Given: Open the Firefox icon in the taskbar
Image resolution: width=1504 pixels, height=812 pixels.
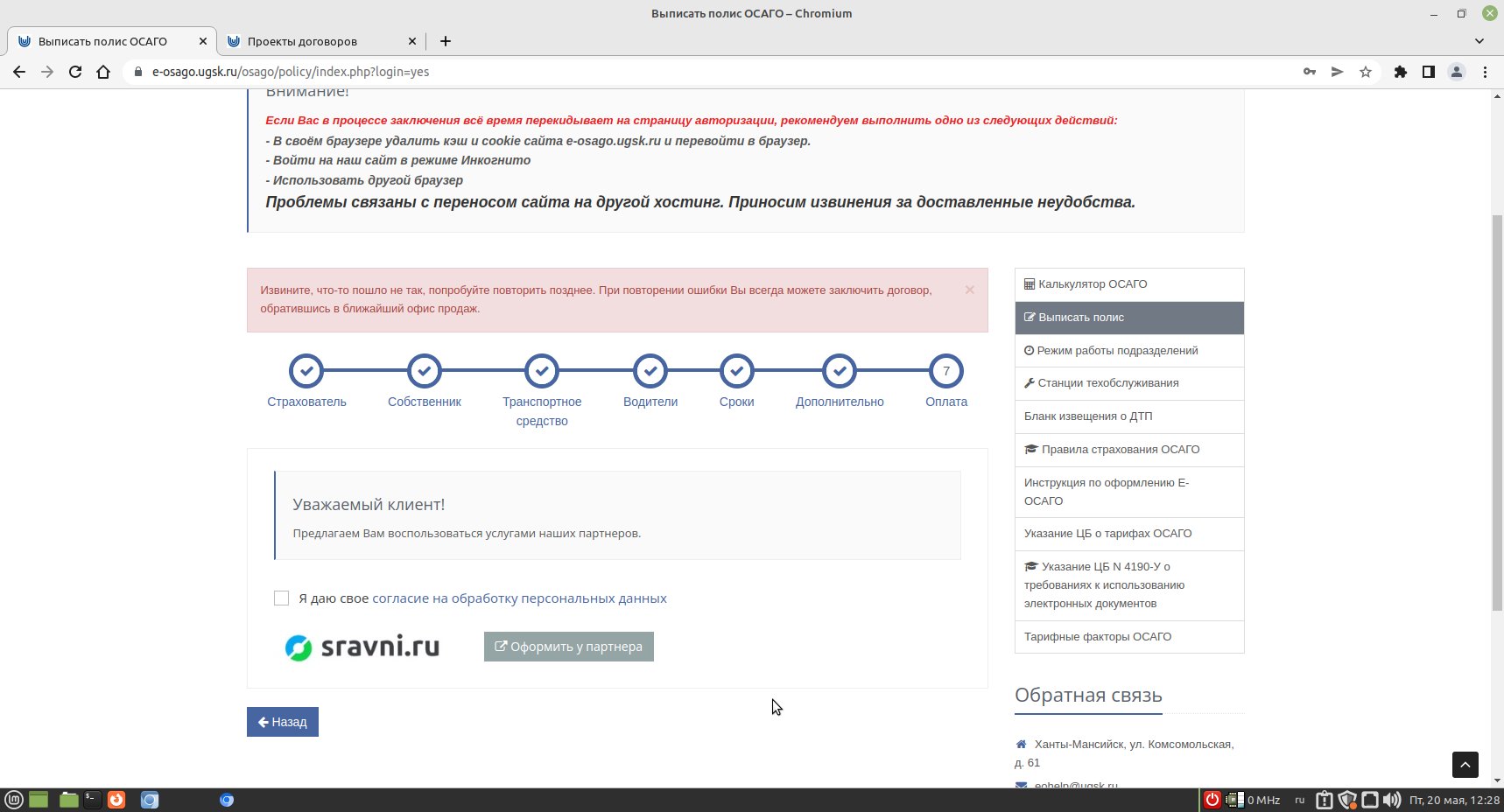Looking at the screenshot, I should click(x=116, y=800).
